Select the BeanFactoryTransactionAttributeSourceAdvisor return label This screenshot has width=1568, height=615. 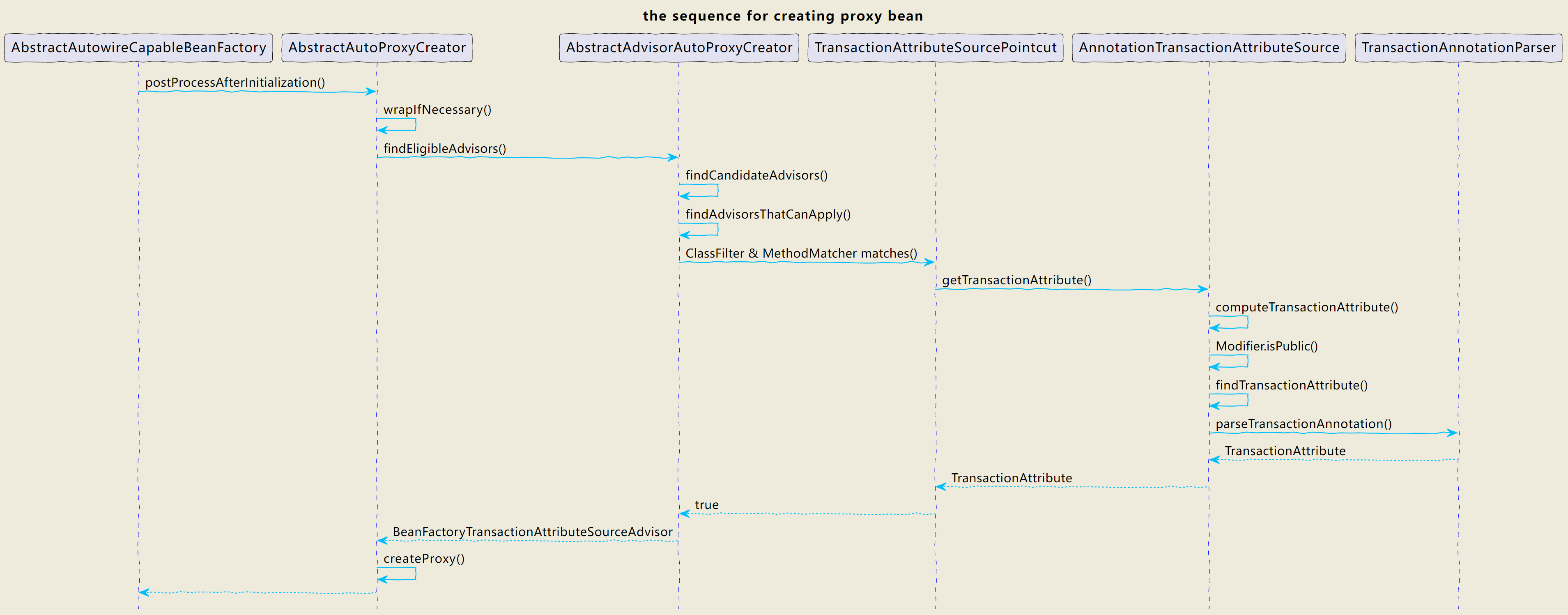pos(533,532)
